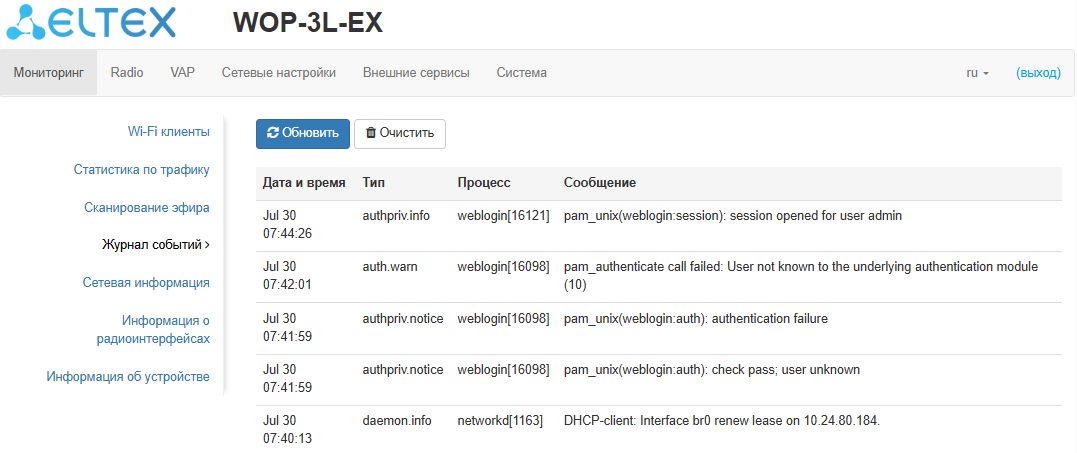Click the Eltex logo icon
This screenshot has width=1077, height=453.
click(x=27, y=23)
